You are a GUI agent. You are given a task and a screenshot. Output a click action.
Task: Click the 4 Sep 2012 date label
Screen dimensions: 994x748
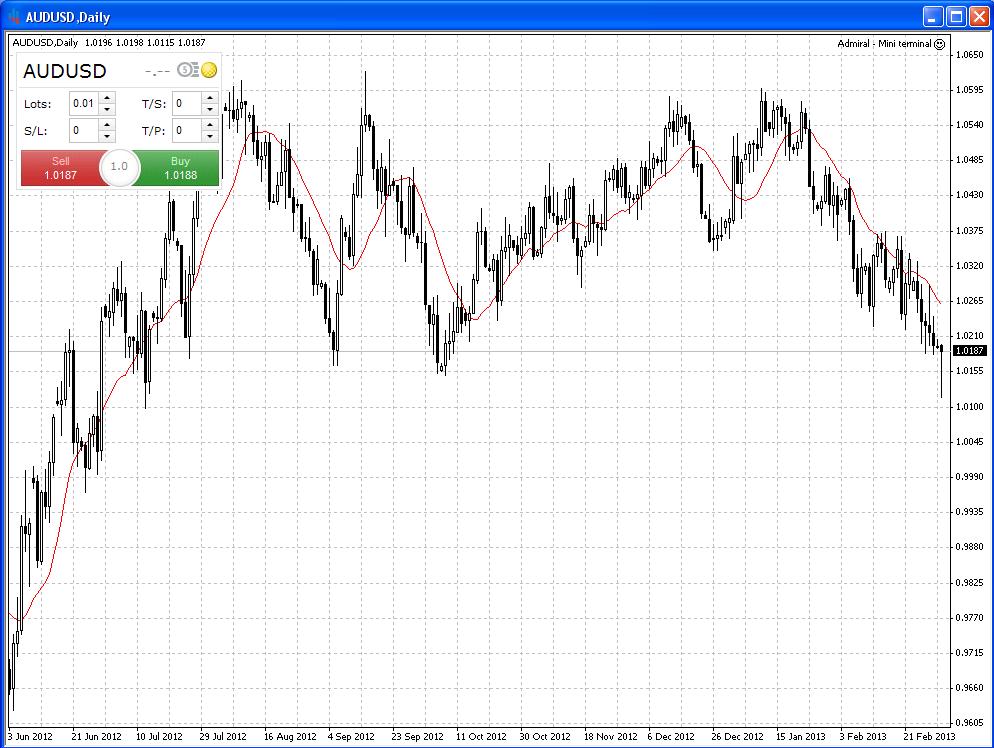tap(351, 737)
